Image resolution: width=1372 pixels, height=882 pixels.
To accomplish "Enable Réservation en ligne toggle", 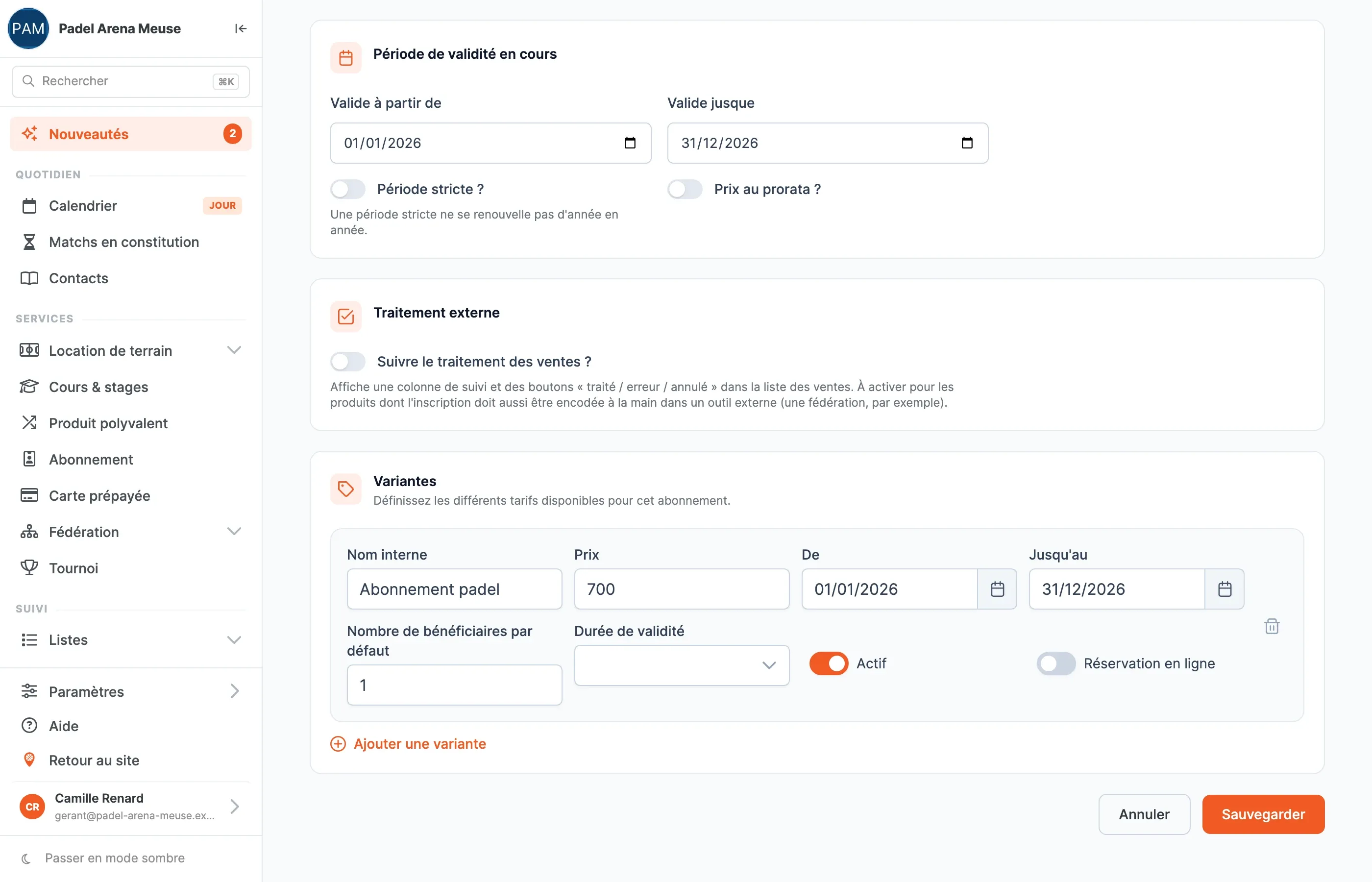I will click(1056, 663).
